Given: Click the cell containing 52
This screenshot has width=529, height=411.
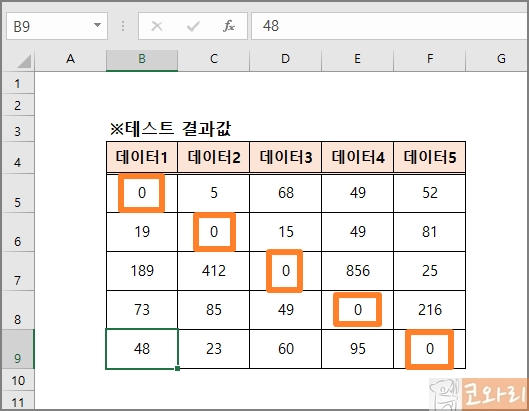Looking at the screenshot, I should 429,193.
